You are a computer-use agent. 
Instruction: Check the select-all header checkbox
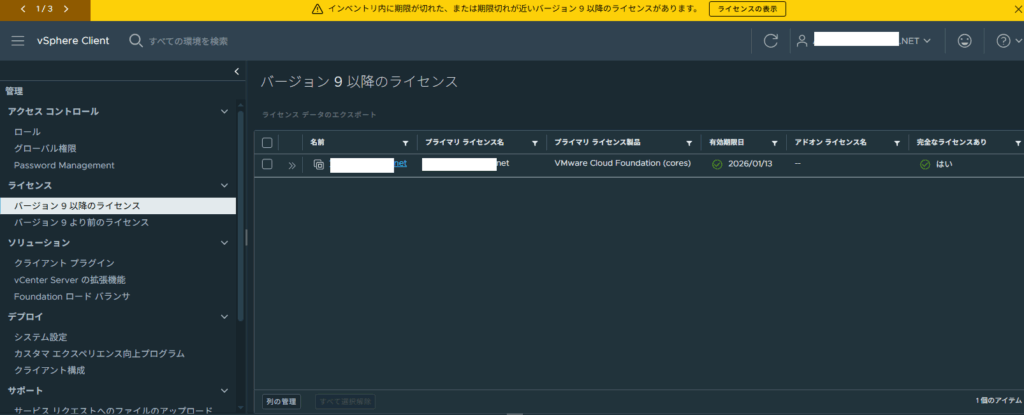(267, 143)
